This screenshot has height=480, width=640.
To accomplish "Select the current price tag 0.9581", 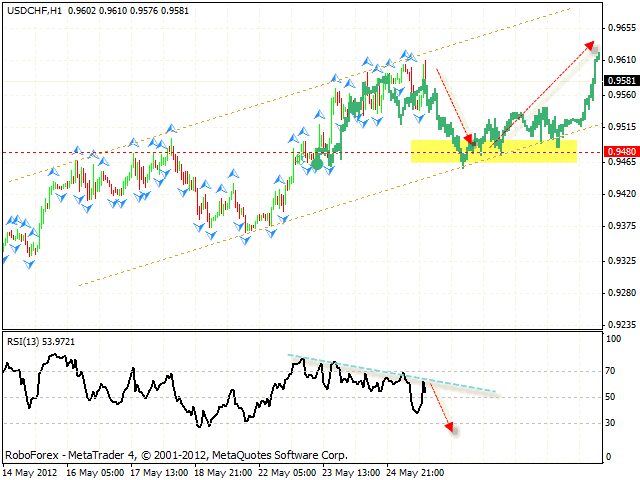I will 620,80.
